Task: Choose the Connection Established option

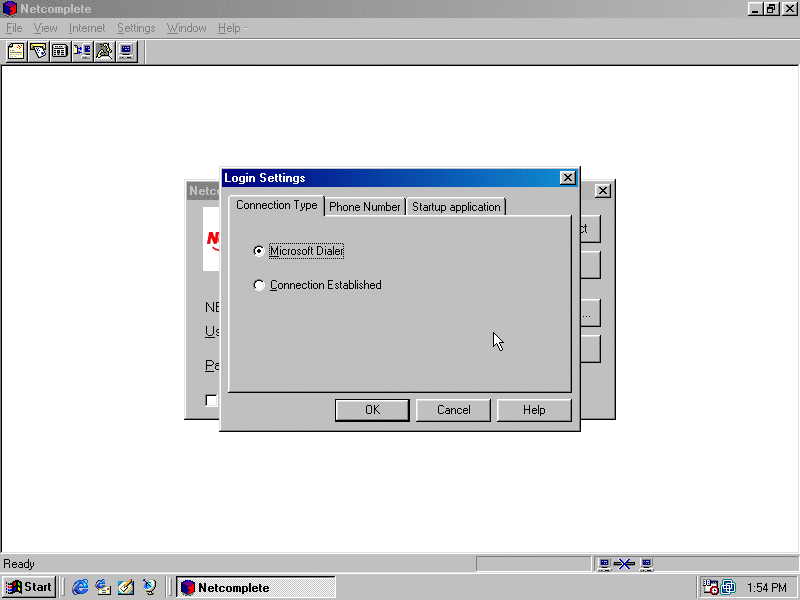Action: point(260,285)
